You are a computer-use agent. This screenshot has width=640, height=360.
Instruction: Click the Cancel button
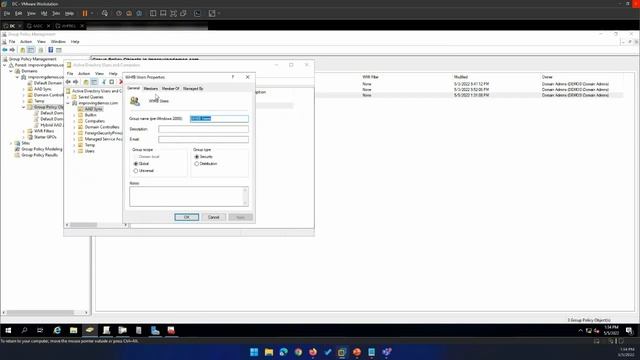[213, 217]
